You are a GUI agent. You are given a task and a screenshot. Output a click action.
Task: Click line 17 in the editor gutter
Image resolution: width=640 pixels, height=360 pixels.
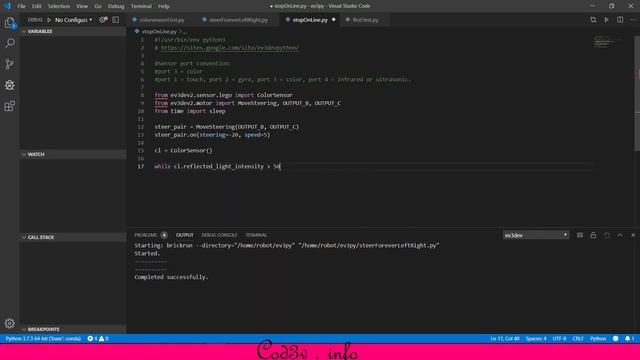[140, 167]
